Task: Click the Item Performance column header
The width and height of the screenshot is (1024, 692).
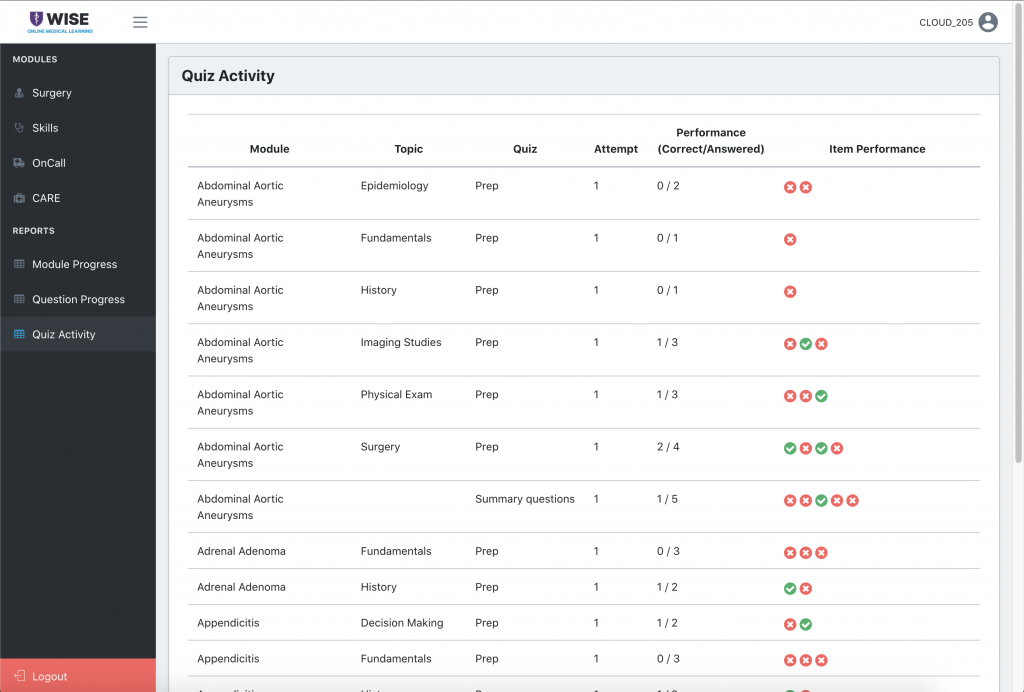Action: pos(877,149)
